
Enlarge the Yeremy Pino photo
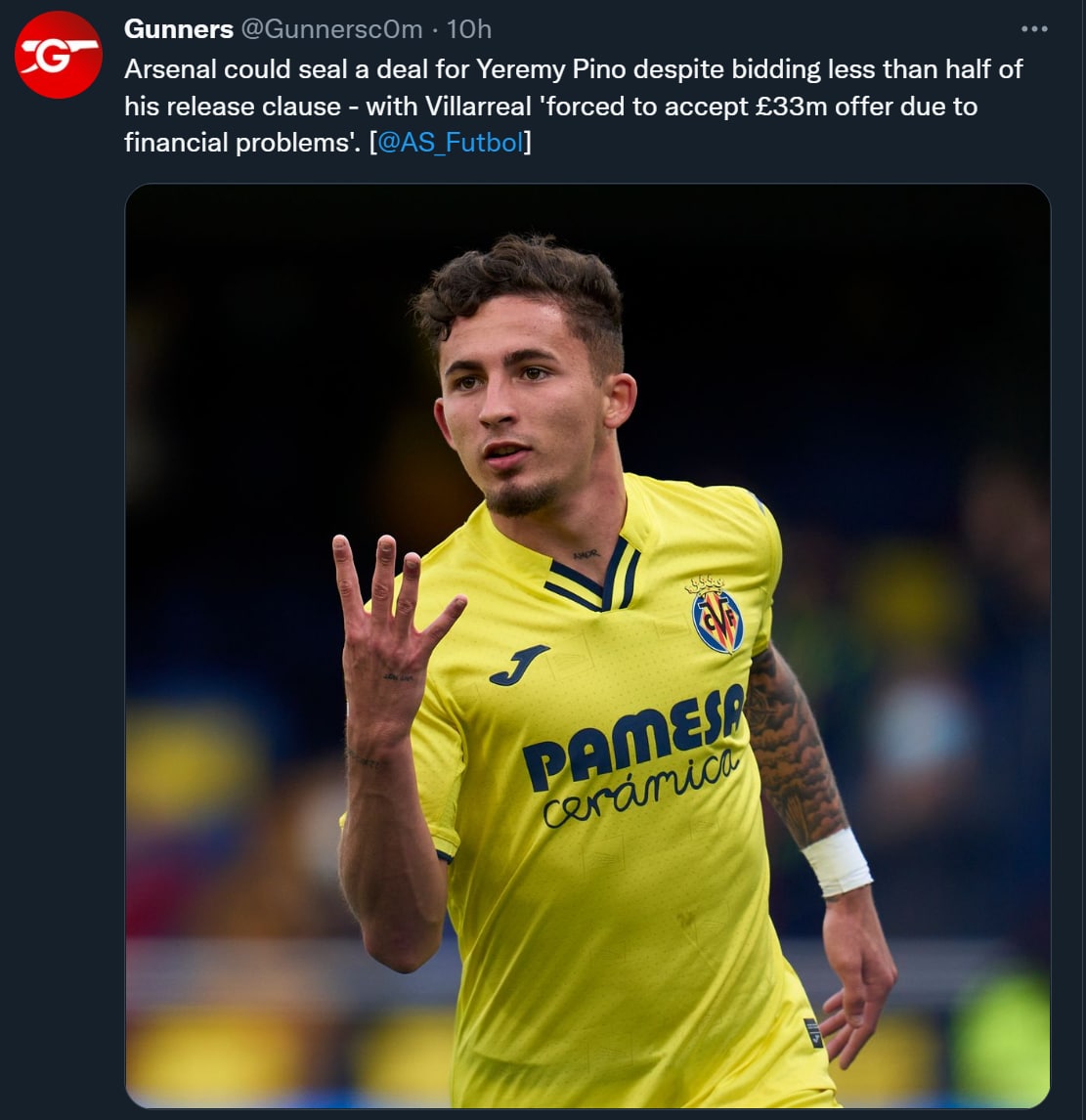tap(587, 645)
